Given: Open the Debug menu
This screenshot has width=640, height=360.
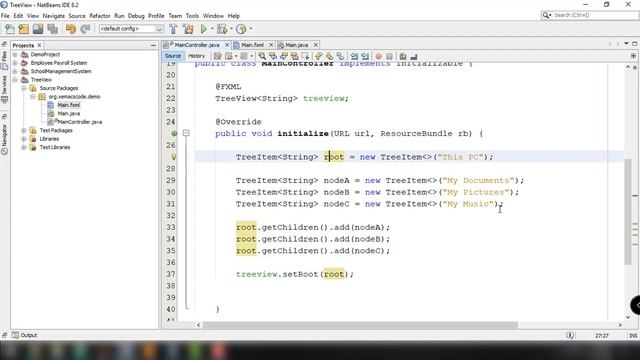Looking at the screenshot, I should coord(136,16).
